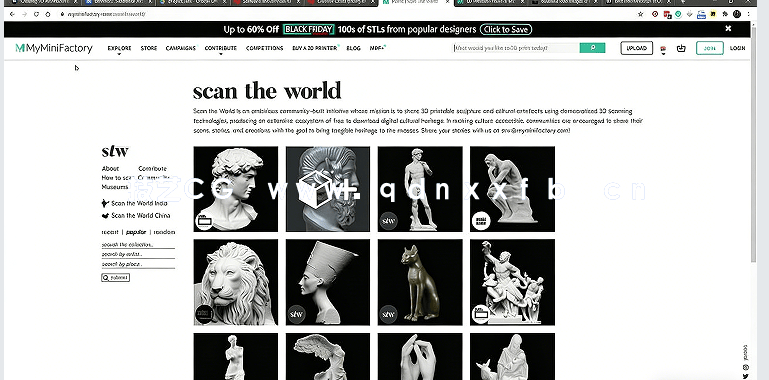Open the bearded head profile thumbnail
Viewport: 769px width, 380px height.
328,189
